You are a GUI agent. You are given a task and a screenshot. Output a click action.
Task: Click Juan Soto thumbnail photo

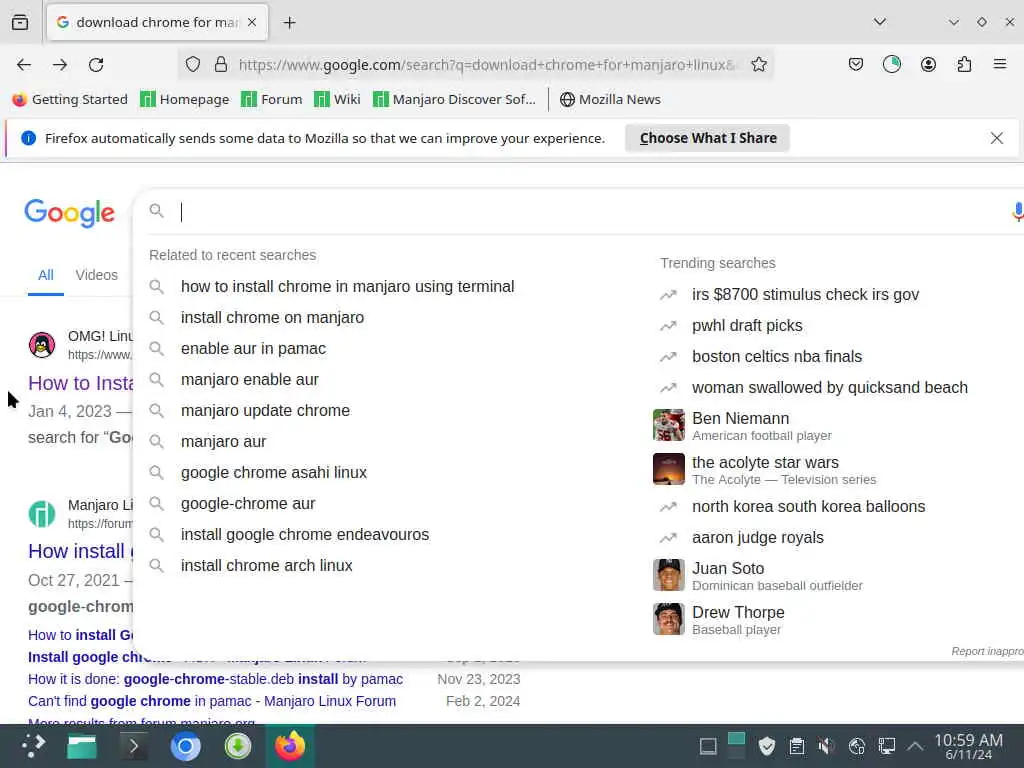pyautogui.click(x=669, y=575)
